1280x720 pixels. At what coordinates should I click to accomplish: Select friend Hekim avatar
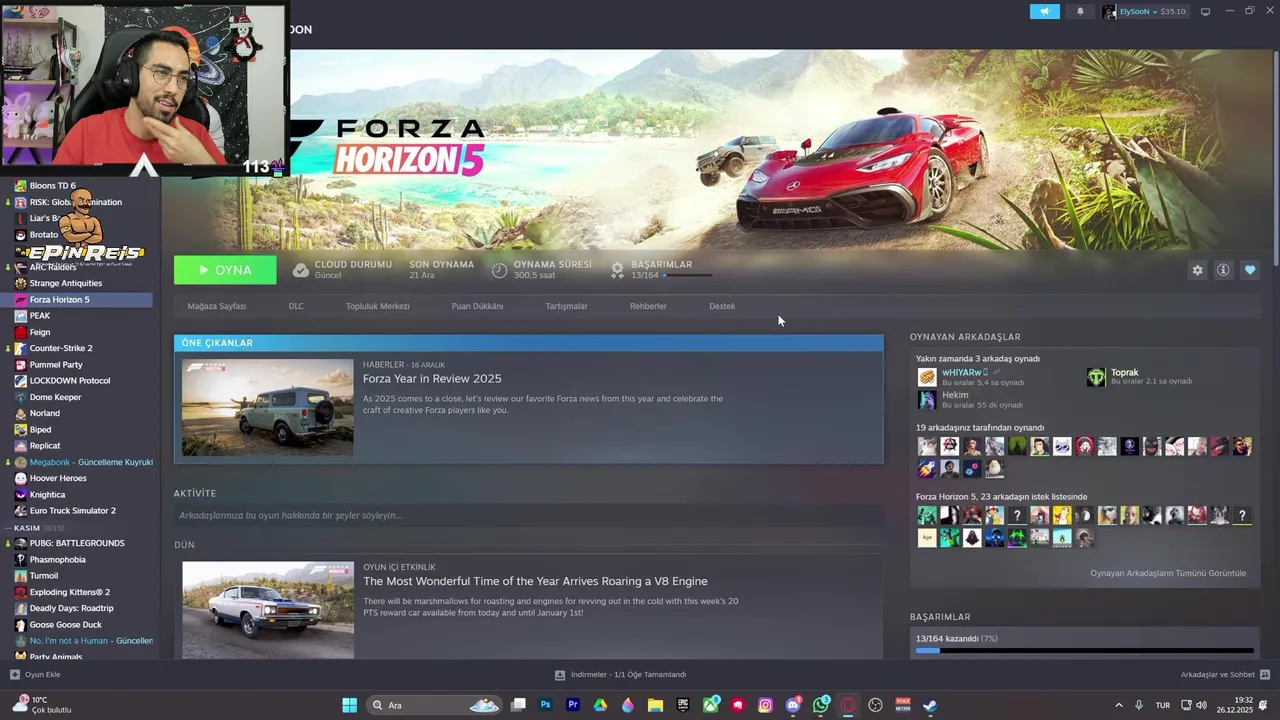(x=927, y=400)
